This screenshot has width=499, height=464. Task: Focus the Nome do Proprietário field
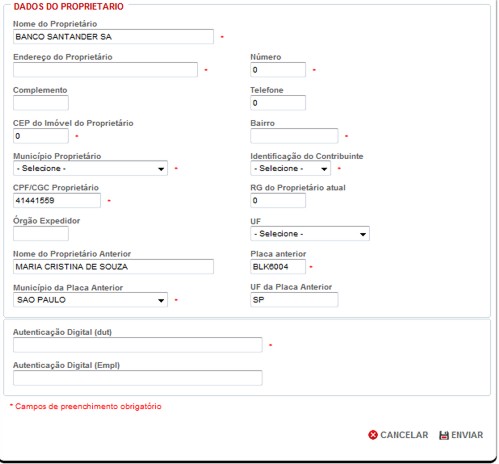[113, 37]
